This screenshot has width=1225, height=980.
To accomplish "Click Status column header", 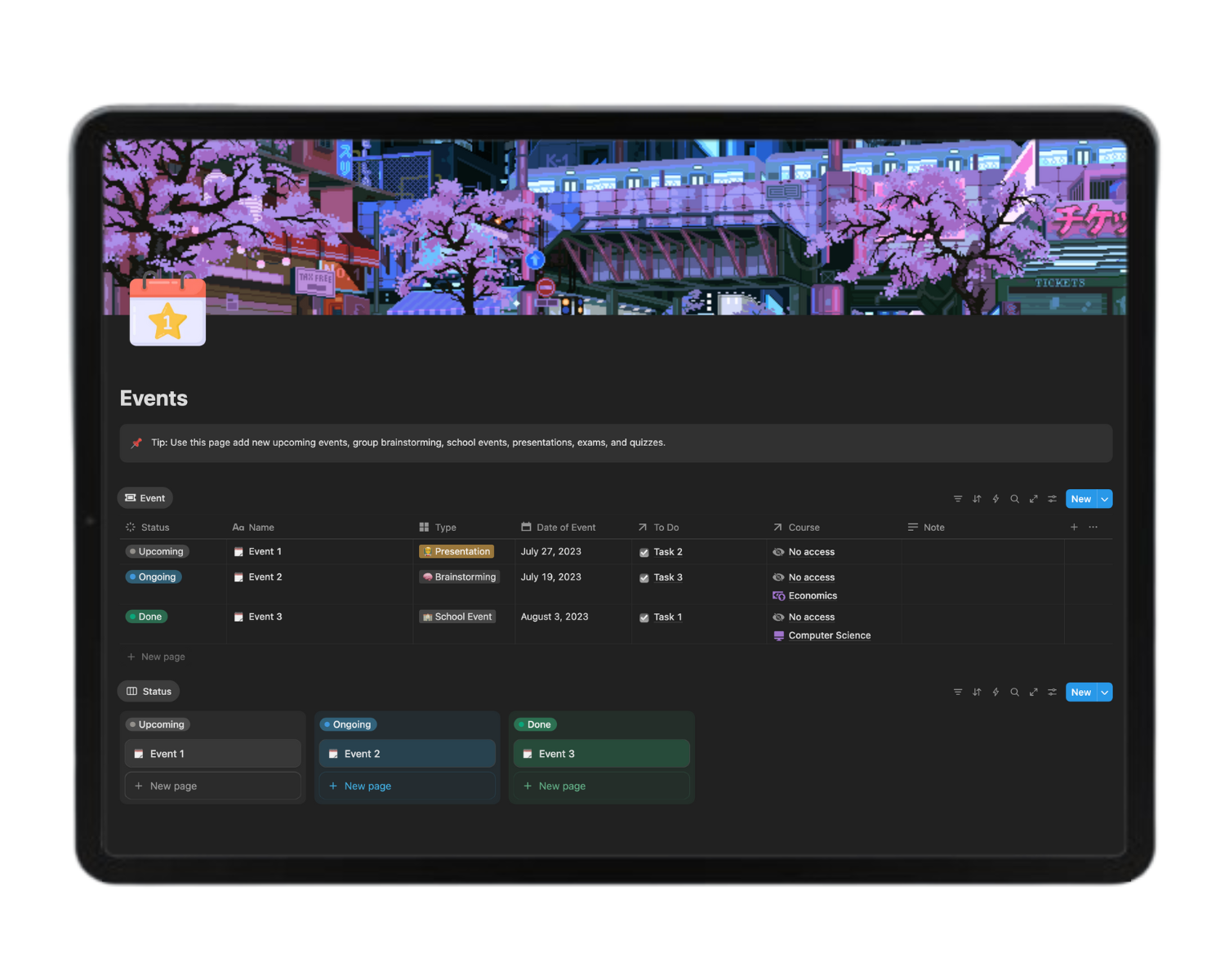I will click(x=148, y=528).
